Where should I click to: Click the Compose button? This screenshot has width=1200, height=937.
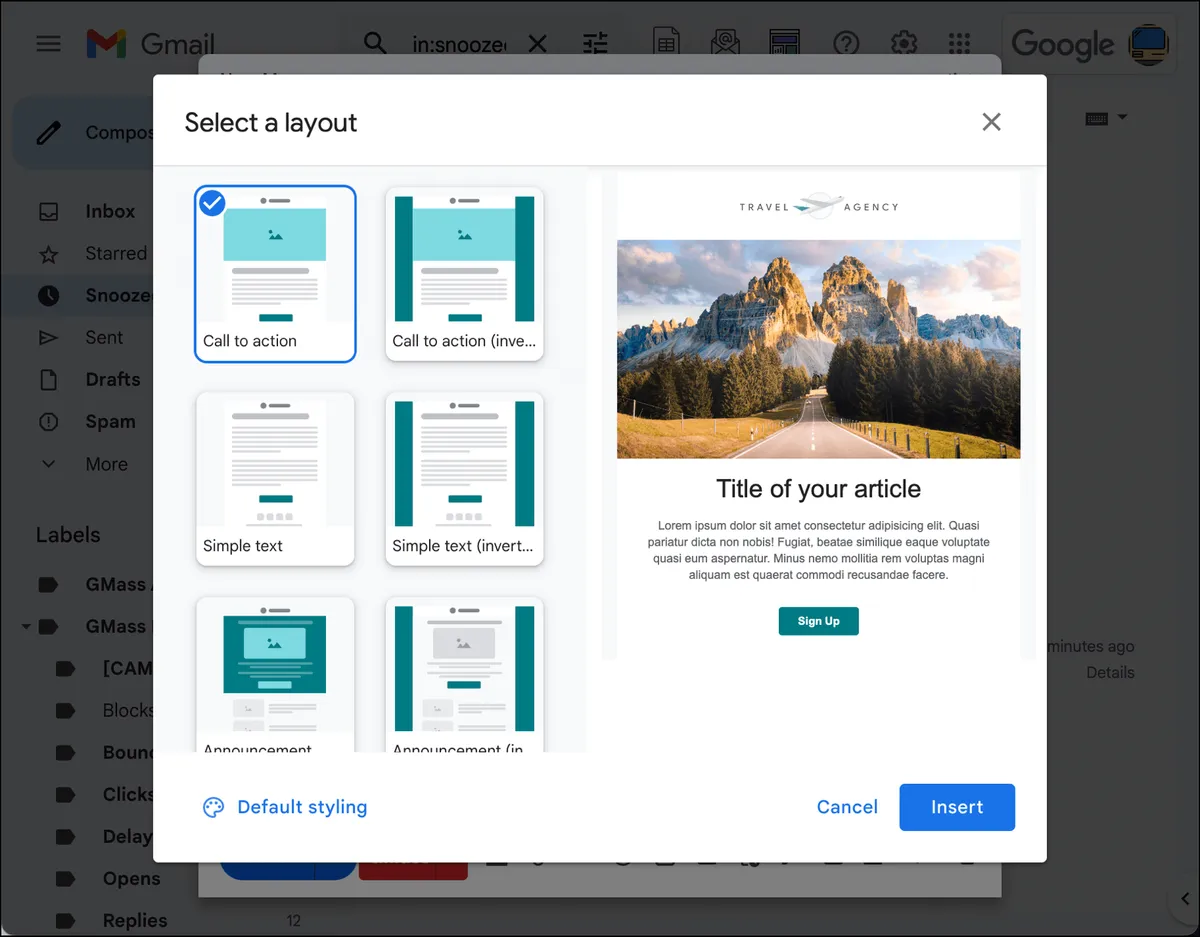[85, 132]
